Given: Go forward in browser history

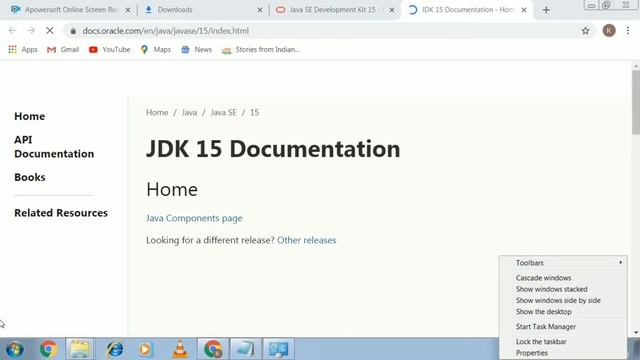Looking at the screenshot, I should point(31,31).
